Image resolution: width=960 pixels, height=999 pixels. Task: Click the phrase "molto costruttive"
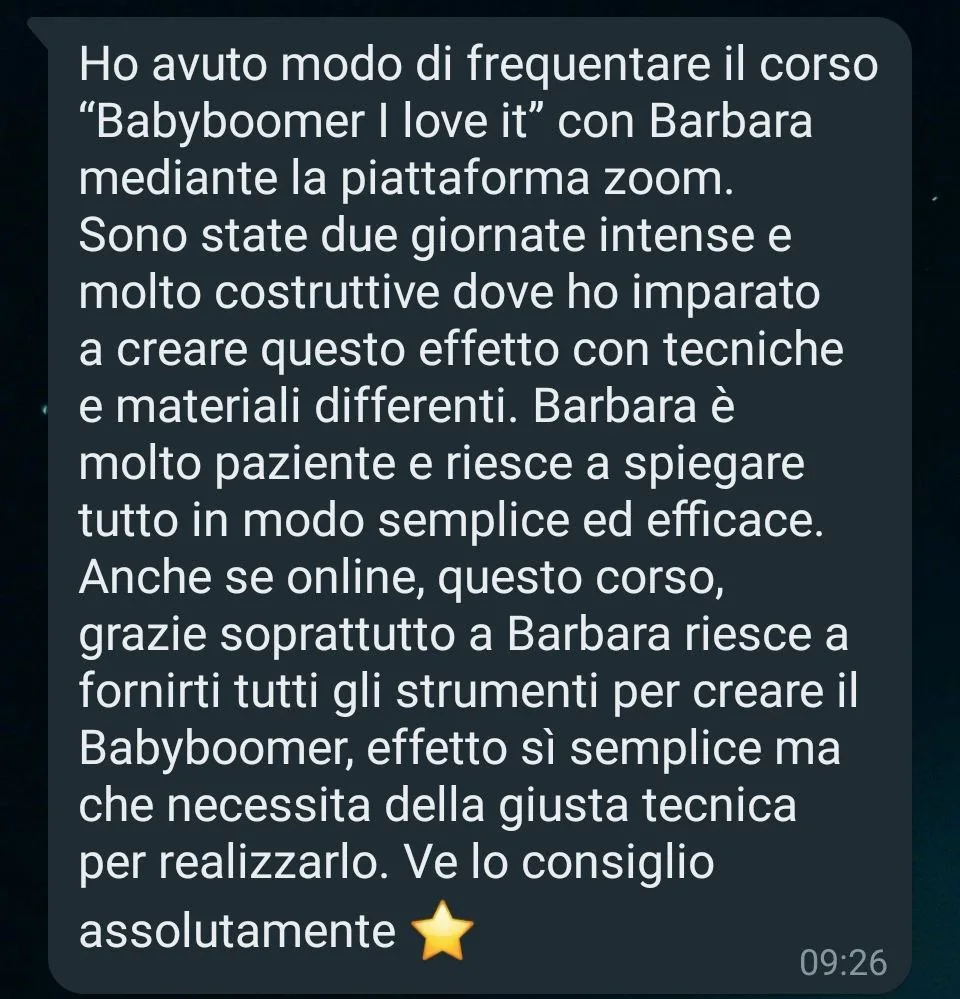(259, 292)
